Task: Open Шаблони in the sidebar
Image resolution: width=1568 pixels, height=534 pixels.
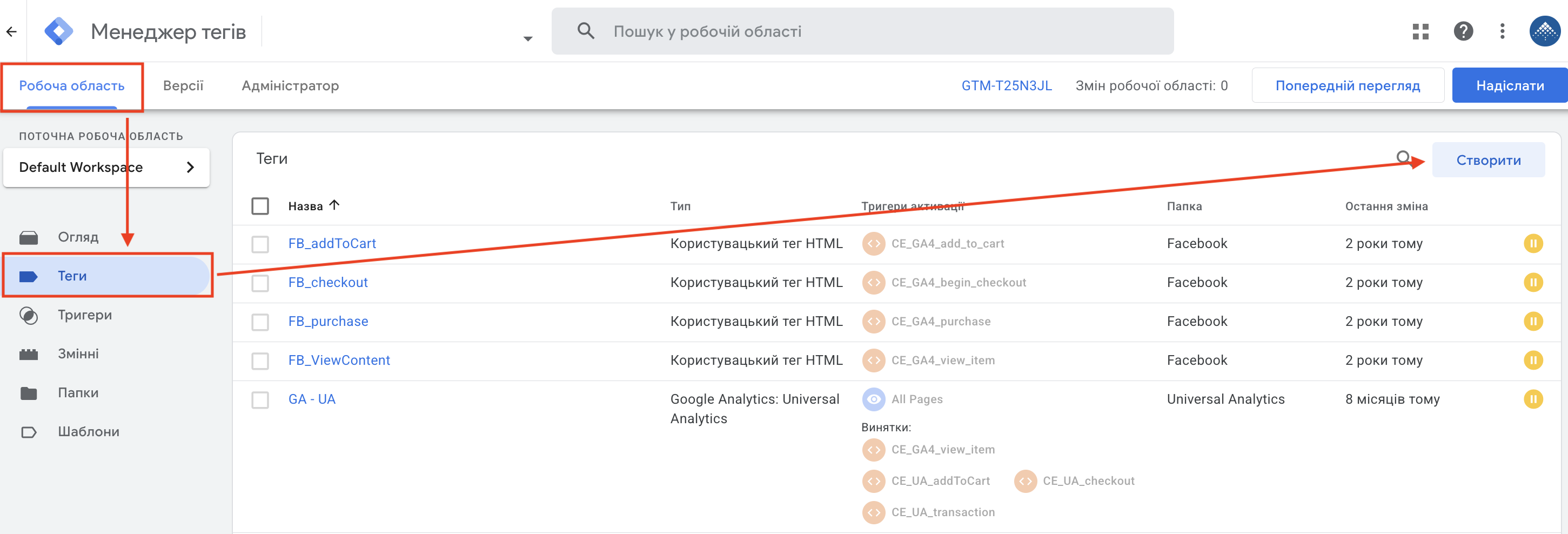Action: click(x=88, y=432)
